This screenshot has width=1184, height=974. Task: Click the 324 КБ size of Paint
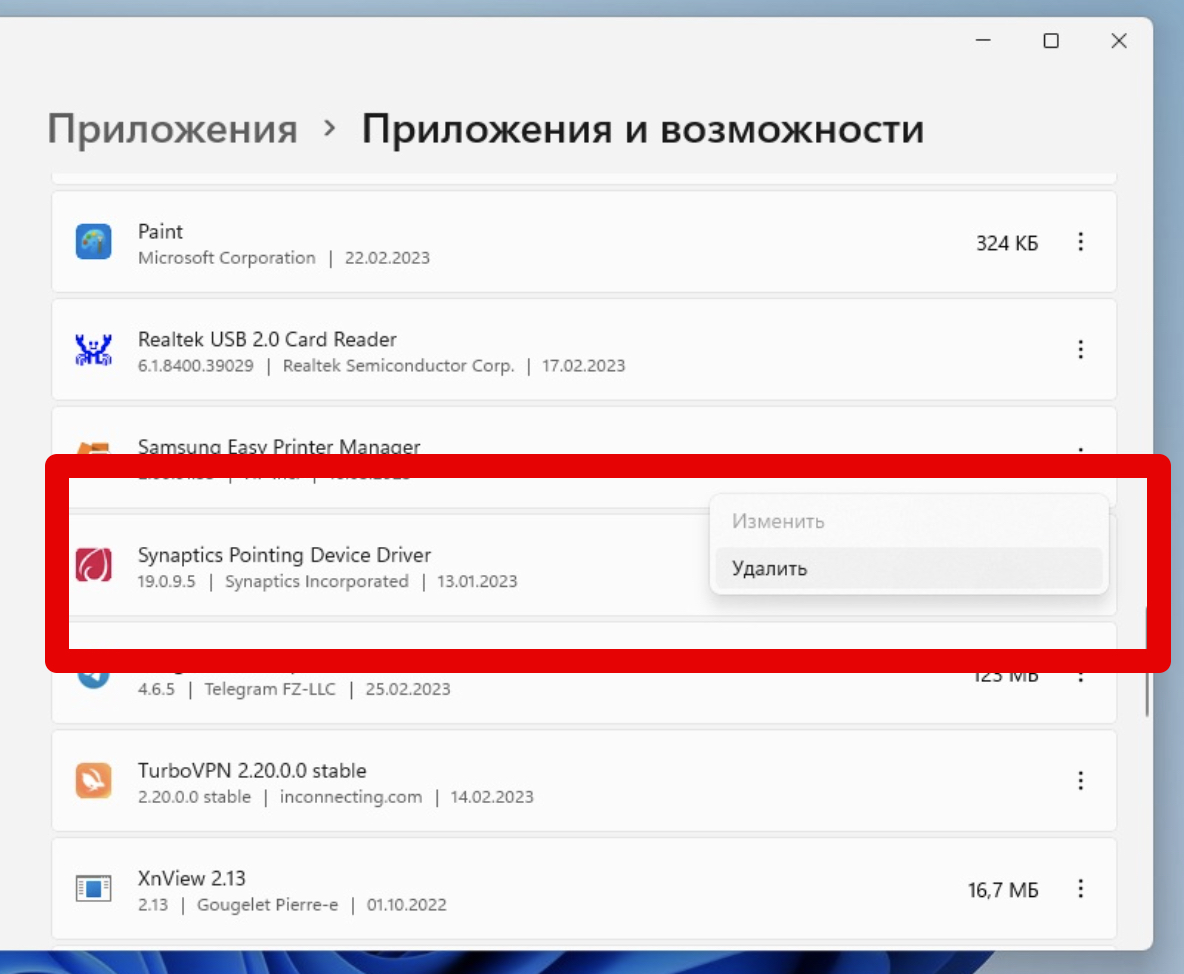pyautogui.click(x=1007, y=243)
